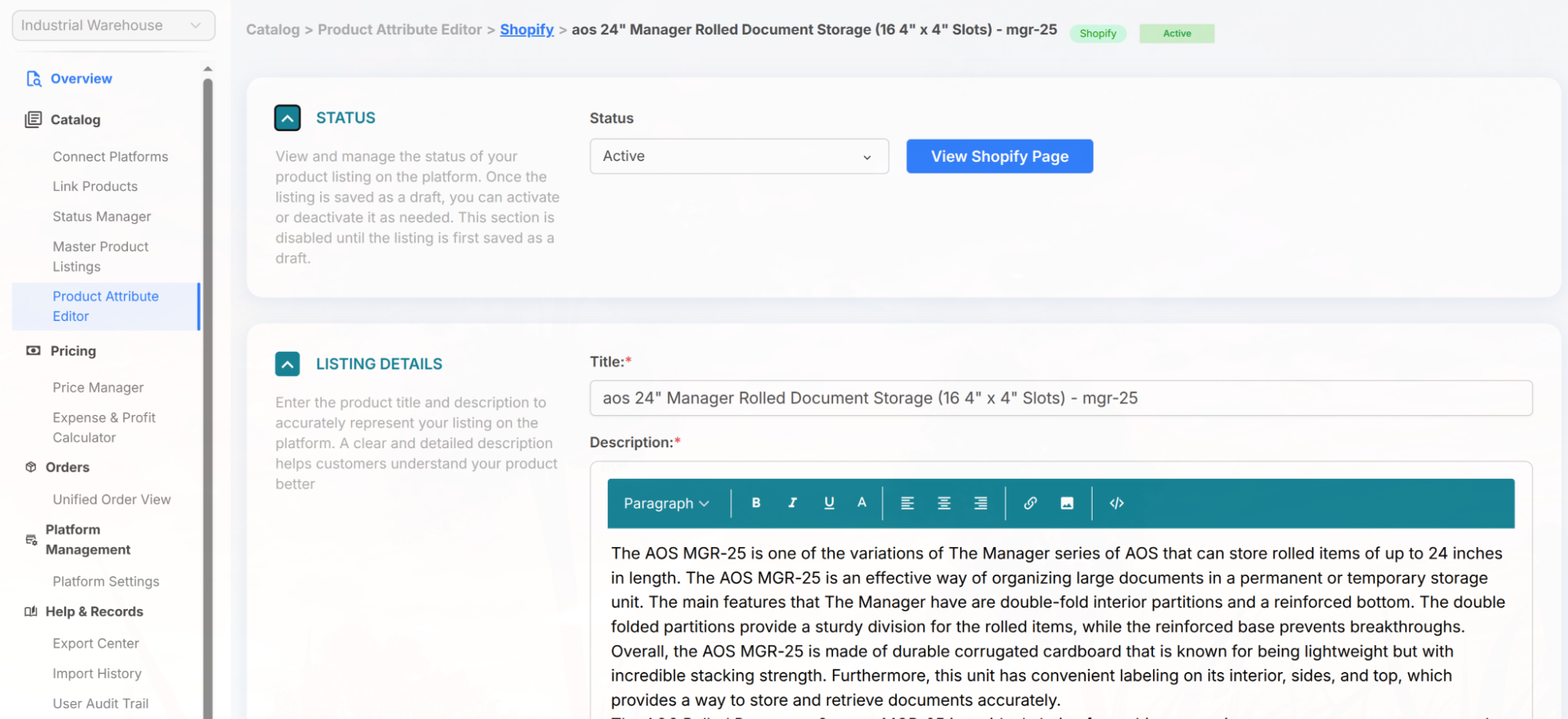Toggle underline formatting in editor
1568x719 pixels.
(829, 503)
